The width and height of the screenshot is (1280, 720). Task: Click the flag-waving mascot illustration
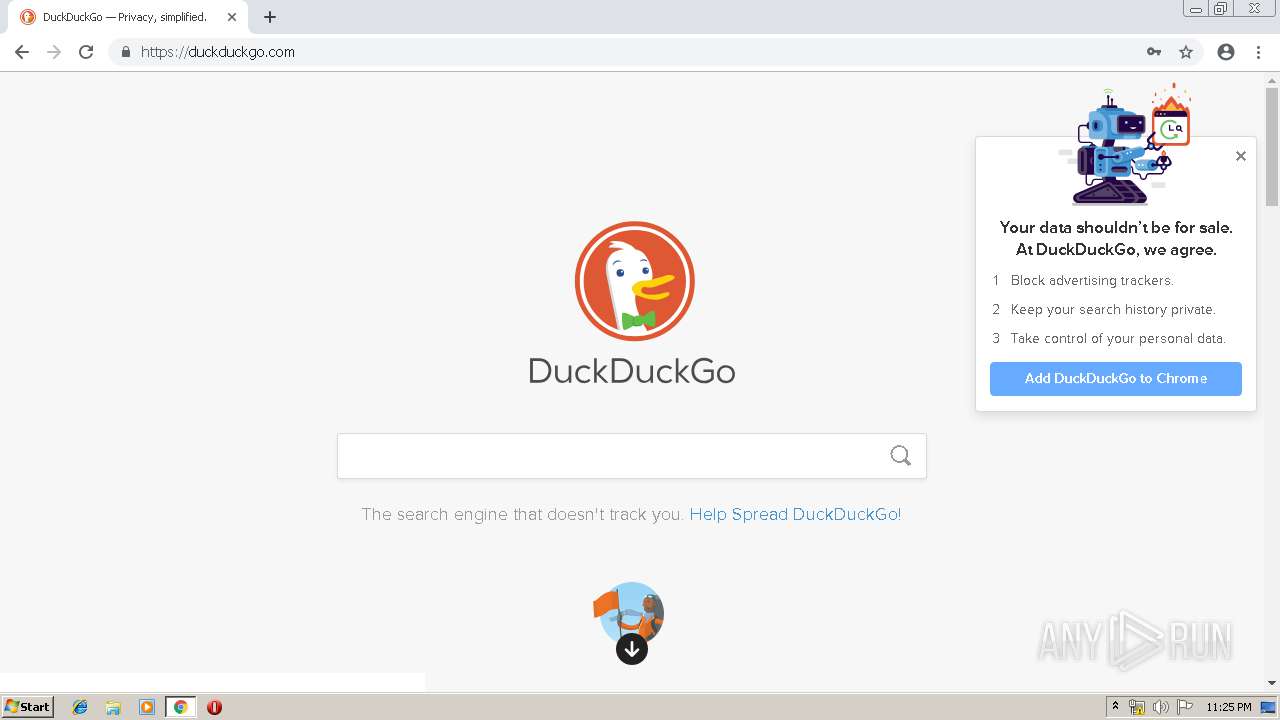[629, 613]
